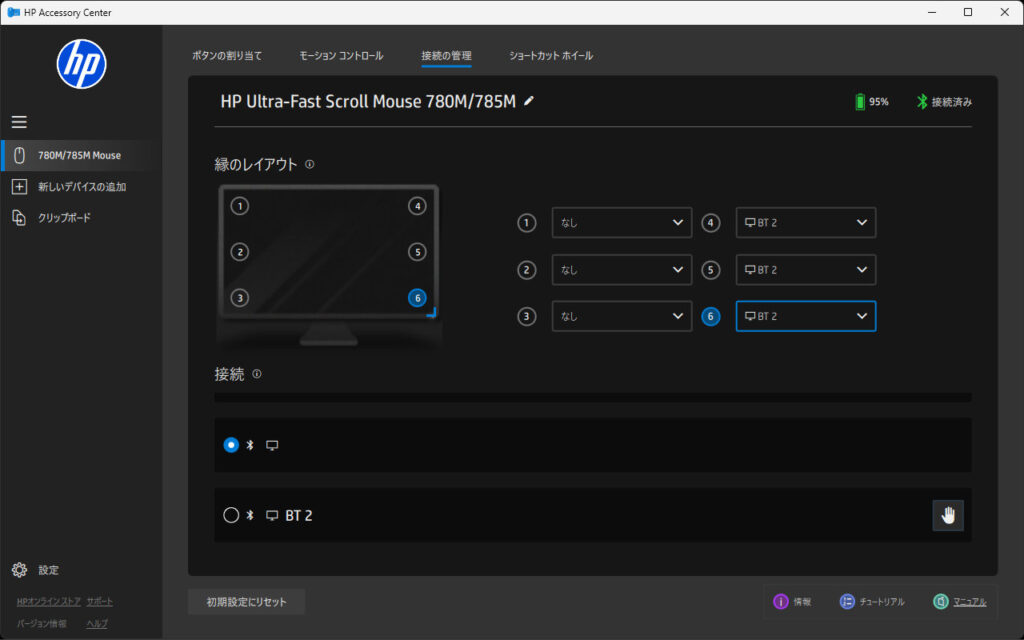Select edge position 5 on the monitor diagram

(417, 252)
